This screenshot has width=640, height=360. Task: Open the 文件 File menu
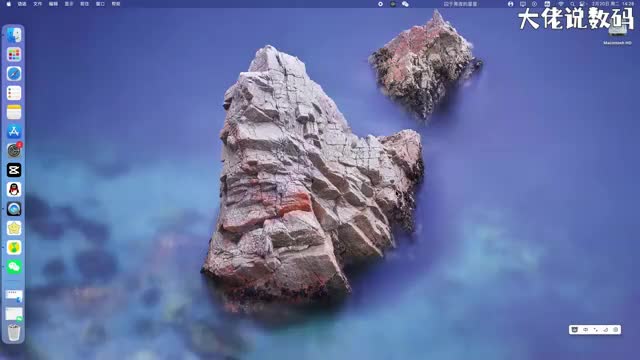point(38,4)
